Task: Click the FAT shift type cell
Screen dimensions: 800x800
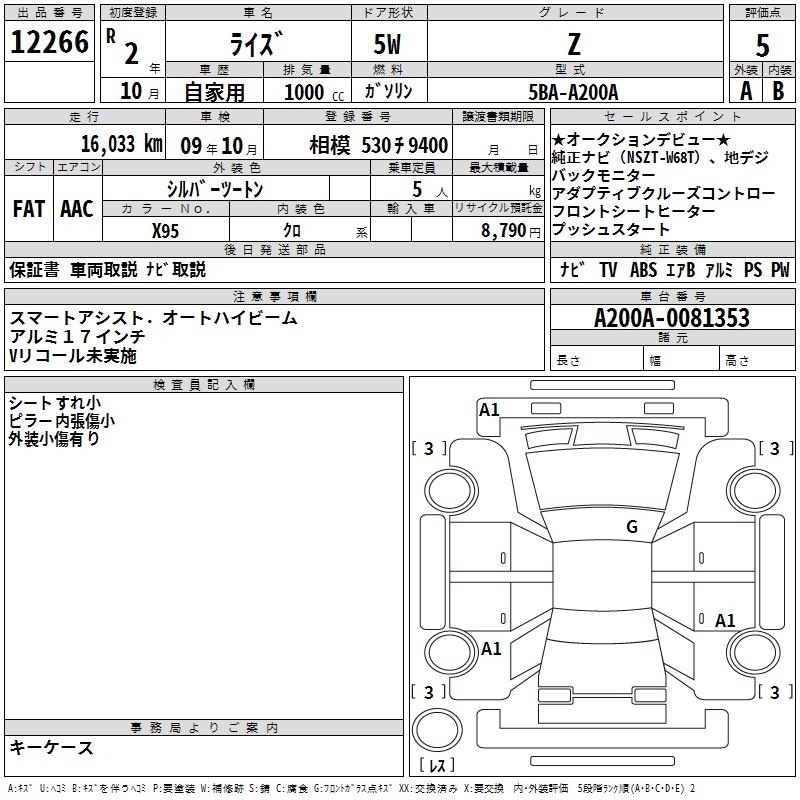Action: [x=28, y=209]
